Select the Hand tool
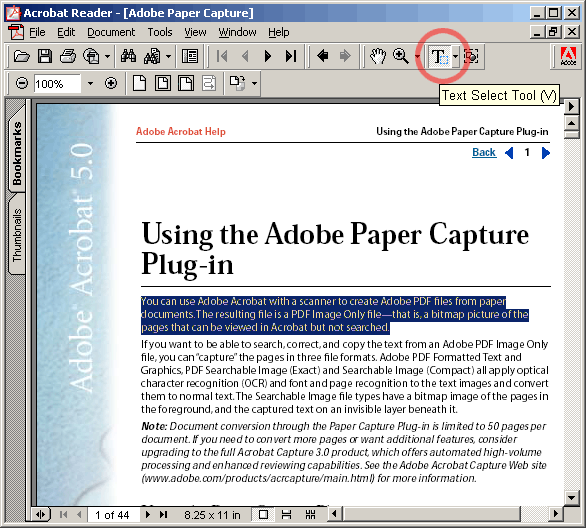Viewport: 586px width, 528px height. point(378,57)
